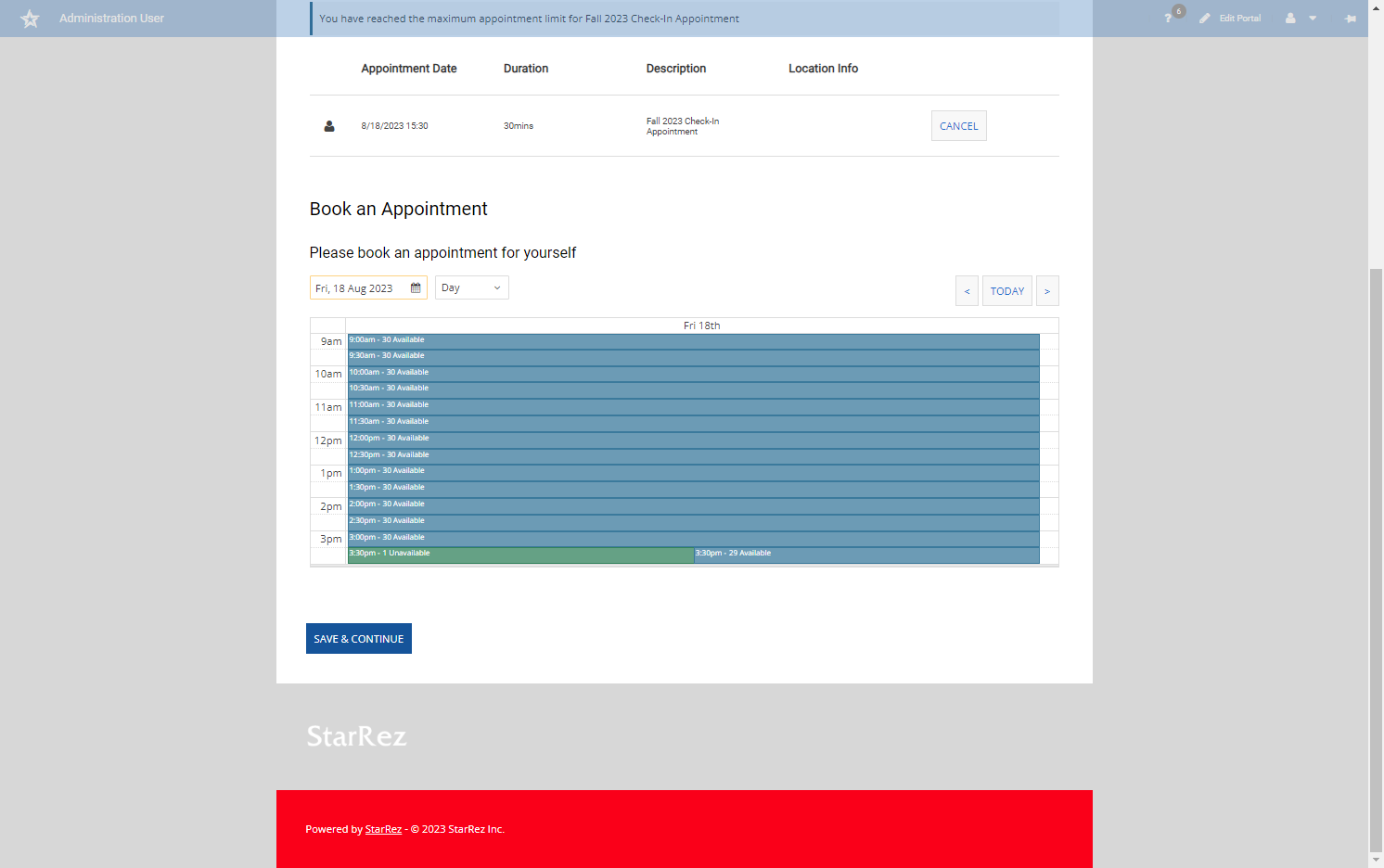Click the Fri, 18 Aug 2023 date field

coord(368,287)
